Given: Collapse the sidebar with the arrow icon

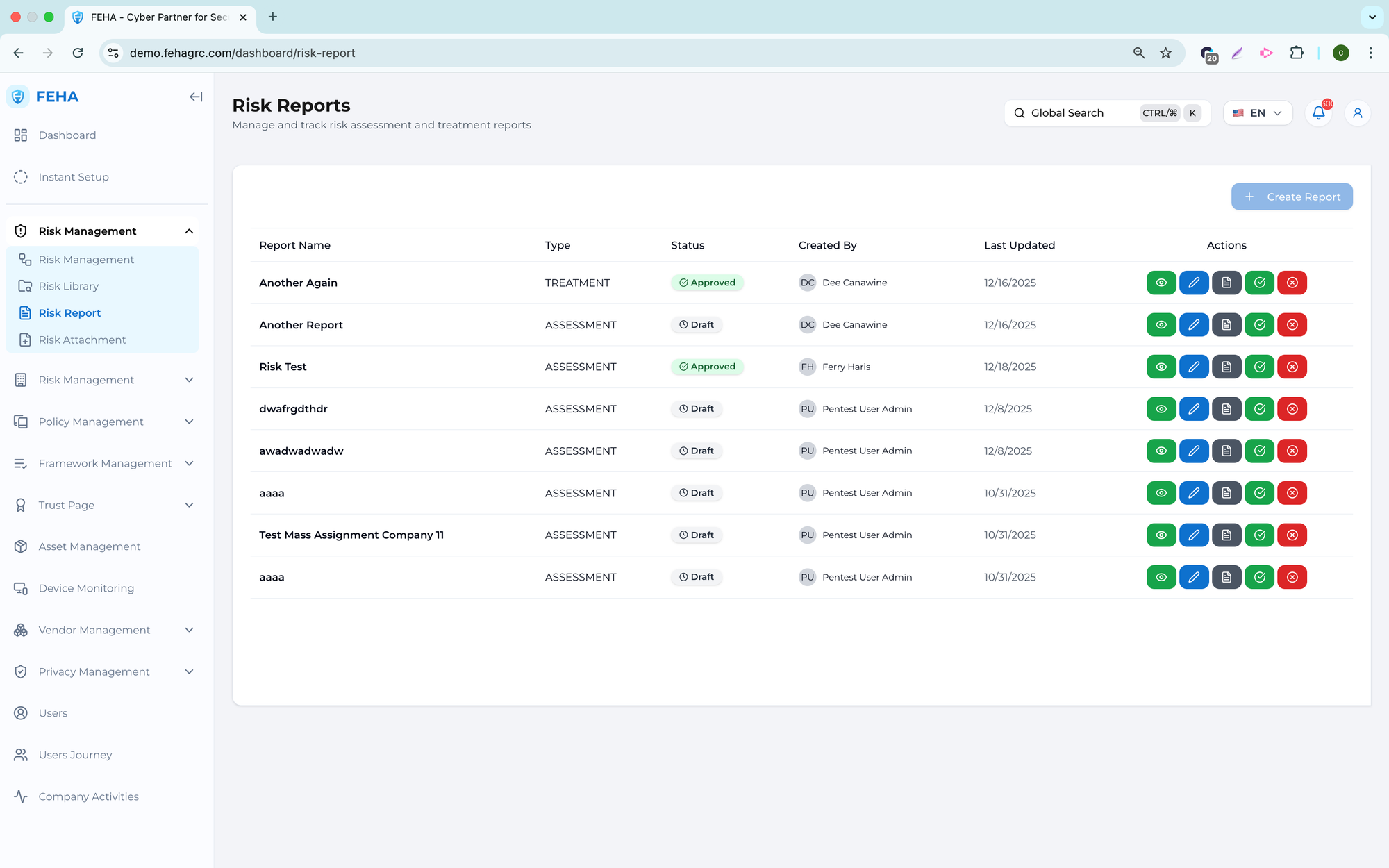Looking at the screenshot, I should point(196,97).
